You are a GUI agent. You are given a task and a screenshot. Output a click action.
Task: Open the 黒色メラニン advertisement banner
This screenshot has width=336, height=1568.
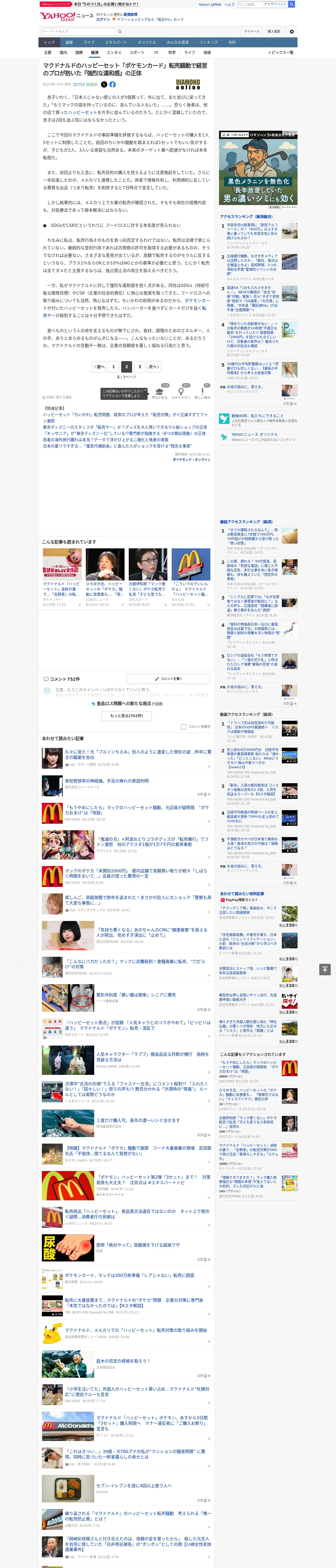259,169
